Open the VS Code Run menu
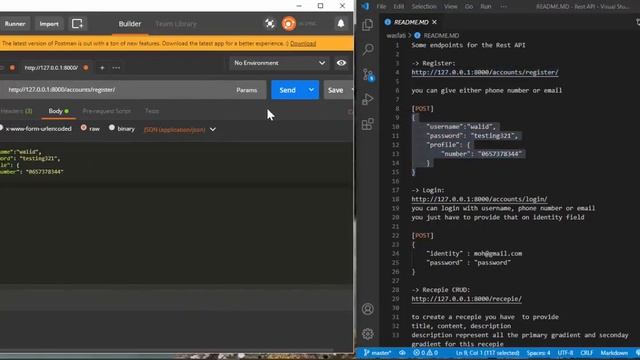Screen dimensions: 640x360 [x=486, y=7]
